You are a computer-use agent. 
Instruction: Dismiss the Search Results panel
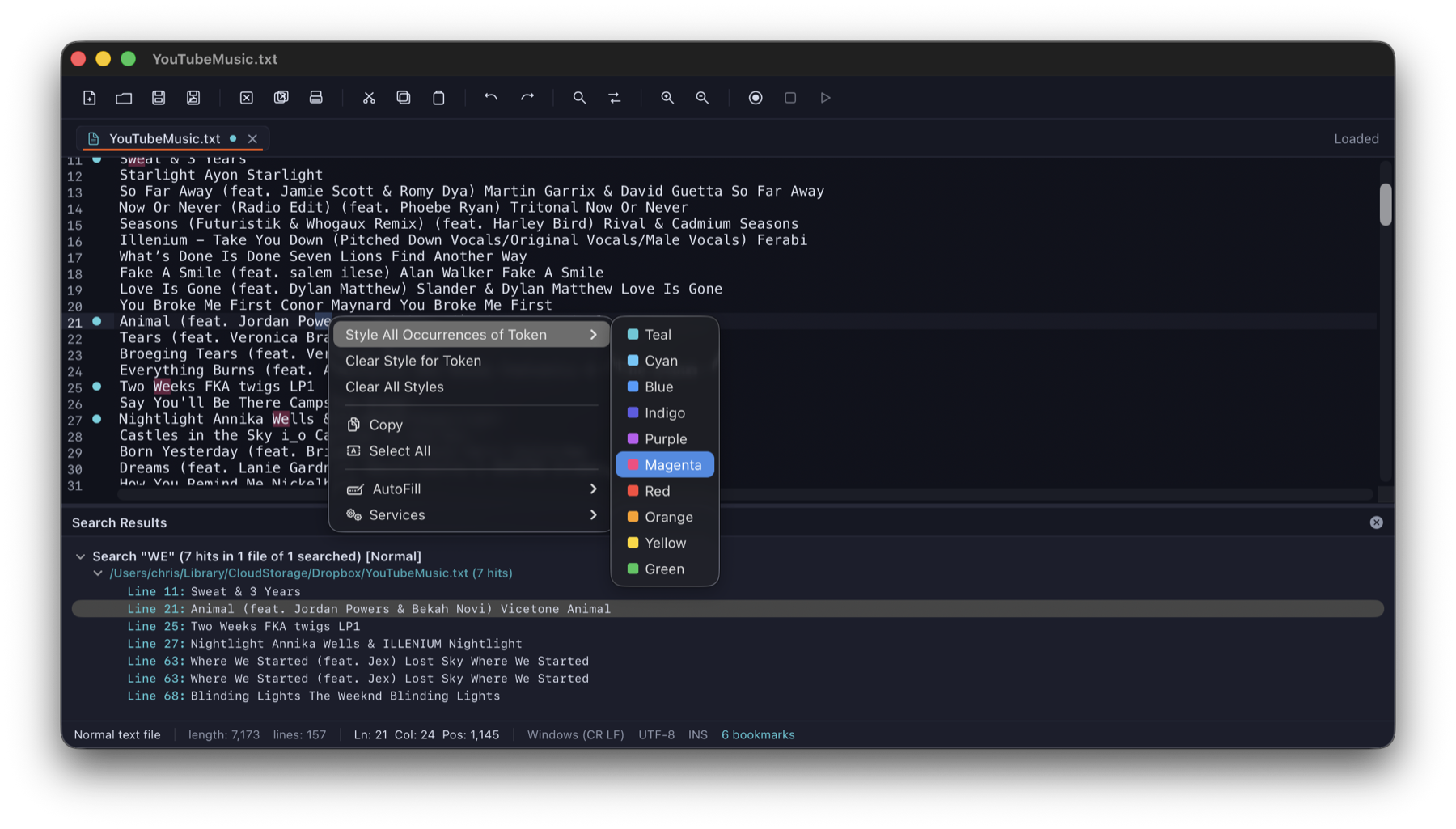[1376, 522]
